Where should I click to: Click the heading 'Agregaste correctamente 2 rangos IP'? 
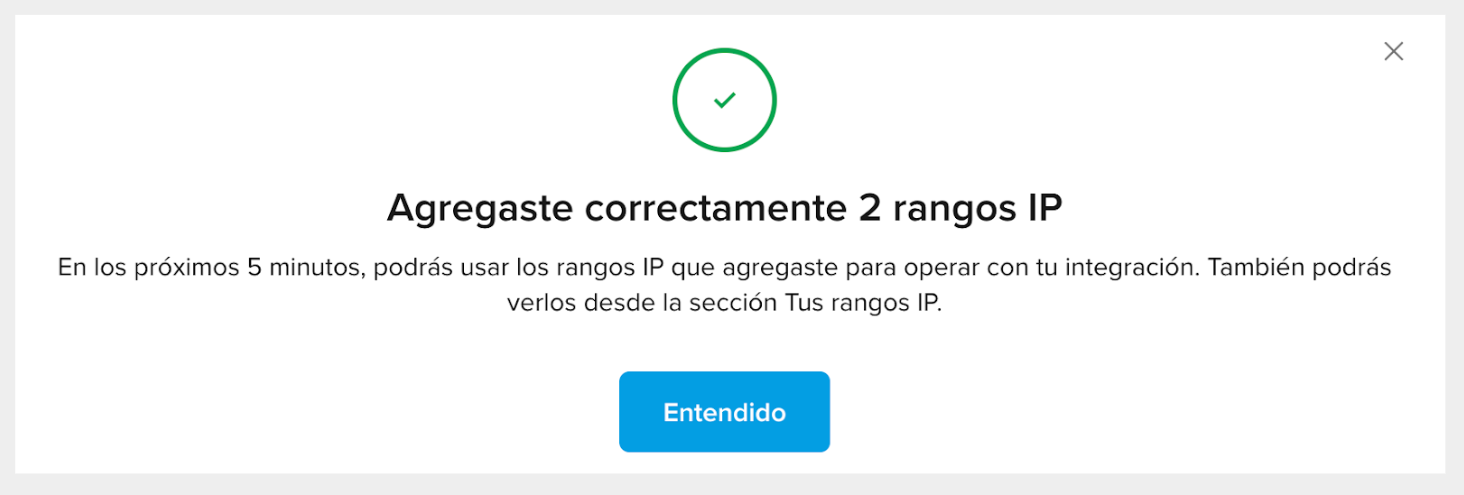coord(724,210)
